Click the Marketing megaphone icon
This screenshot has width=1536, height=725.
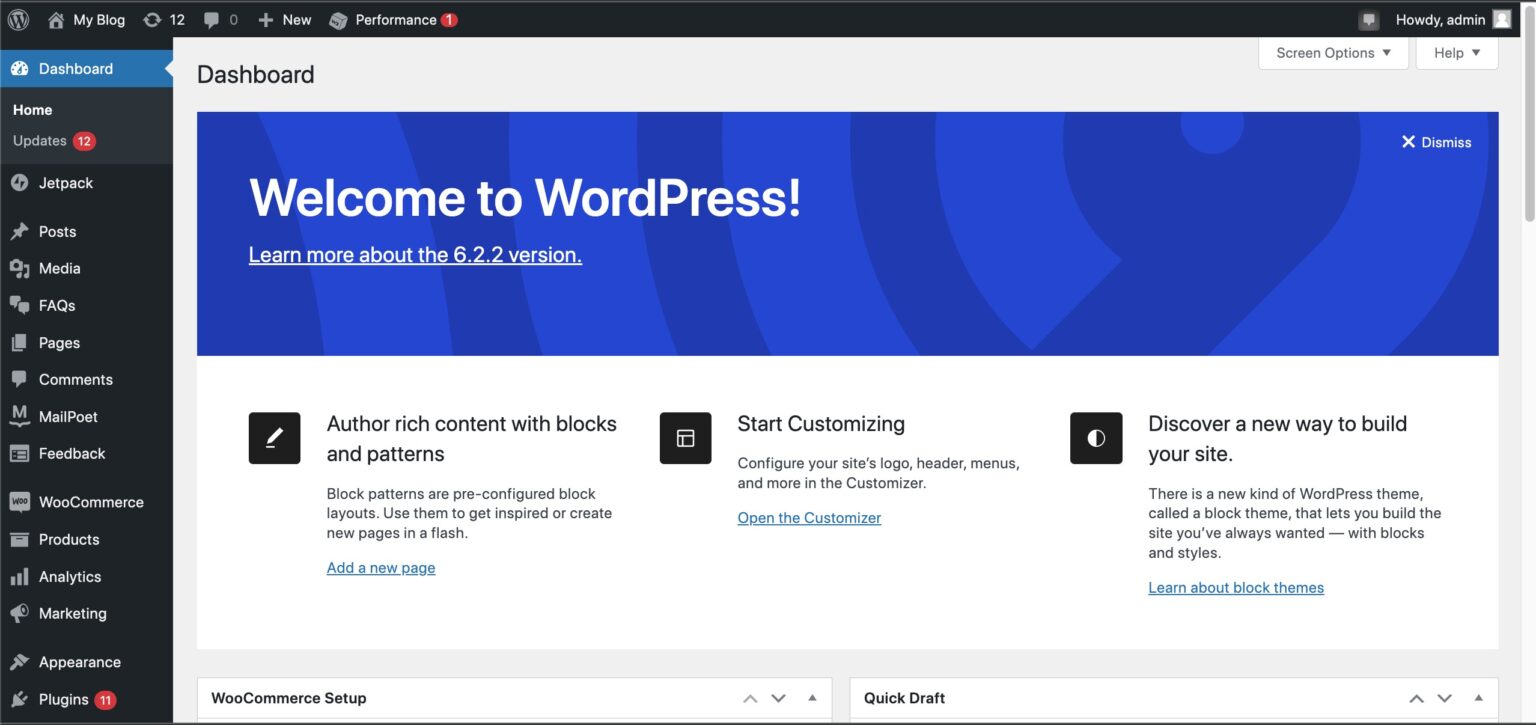(21, 613)
